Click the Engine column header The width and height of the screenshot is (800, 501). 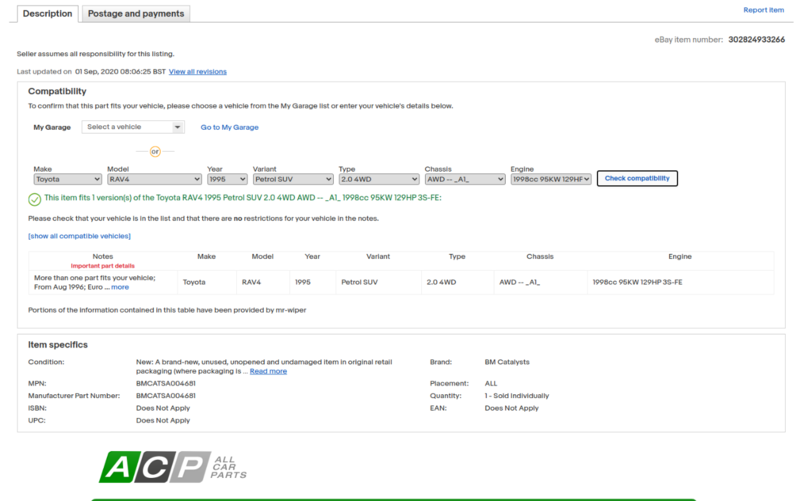click(x=680, y=257)
